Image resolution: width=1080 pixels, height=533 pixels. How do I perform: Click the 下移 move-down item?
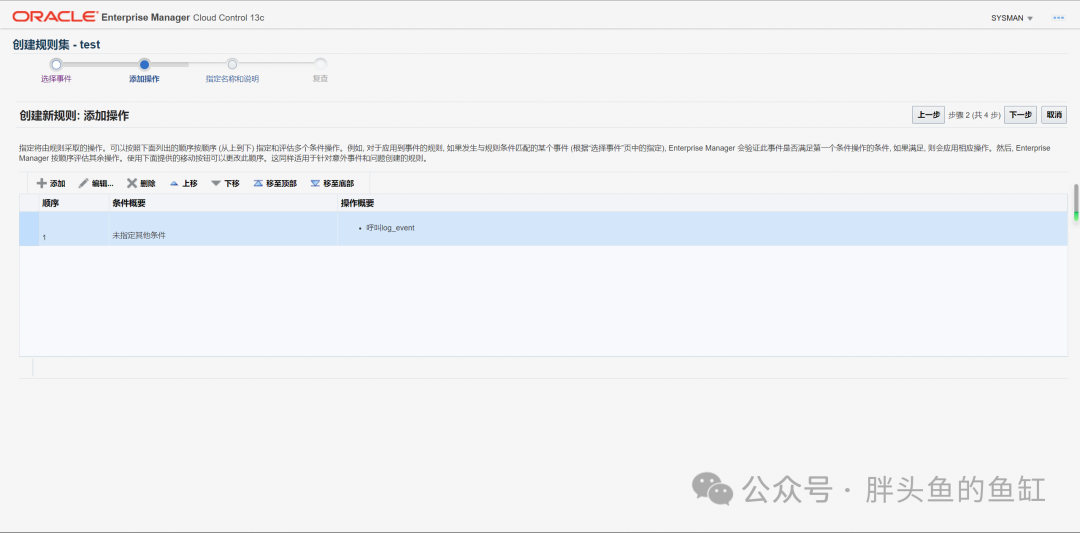click(x=225, y=184)
